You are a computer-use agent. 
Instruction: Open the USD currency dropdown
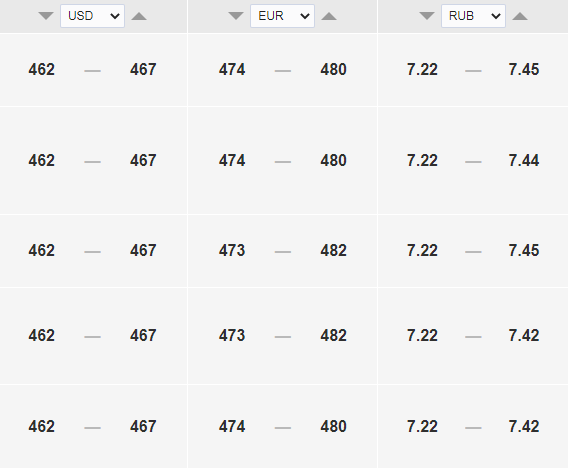(x=92, y=16)
